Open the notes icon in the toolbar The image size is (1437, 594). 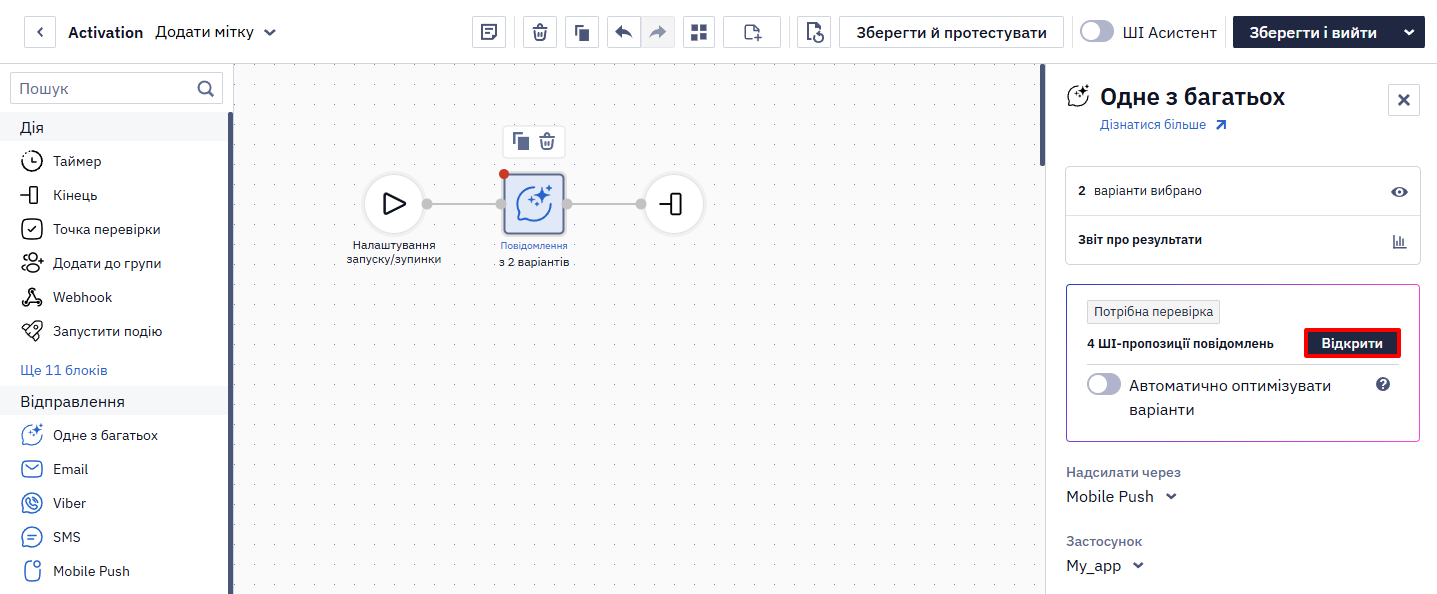pos(489,32)
